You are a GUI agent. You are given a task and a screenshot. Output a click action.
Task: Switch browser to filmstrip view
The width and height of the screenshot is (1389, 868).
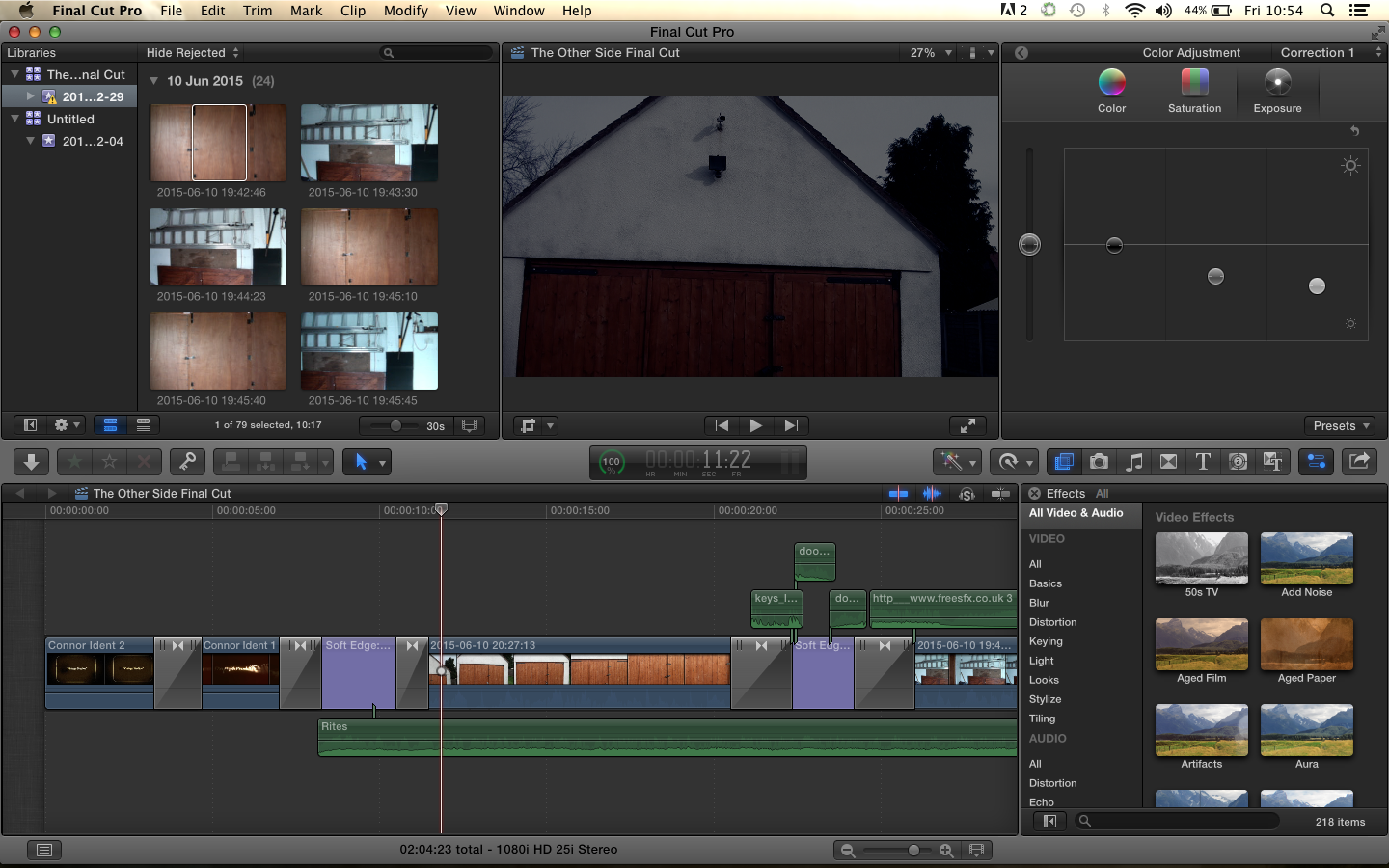point(110,424)
